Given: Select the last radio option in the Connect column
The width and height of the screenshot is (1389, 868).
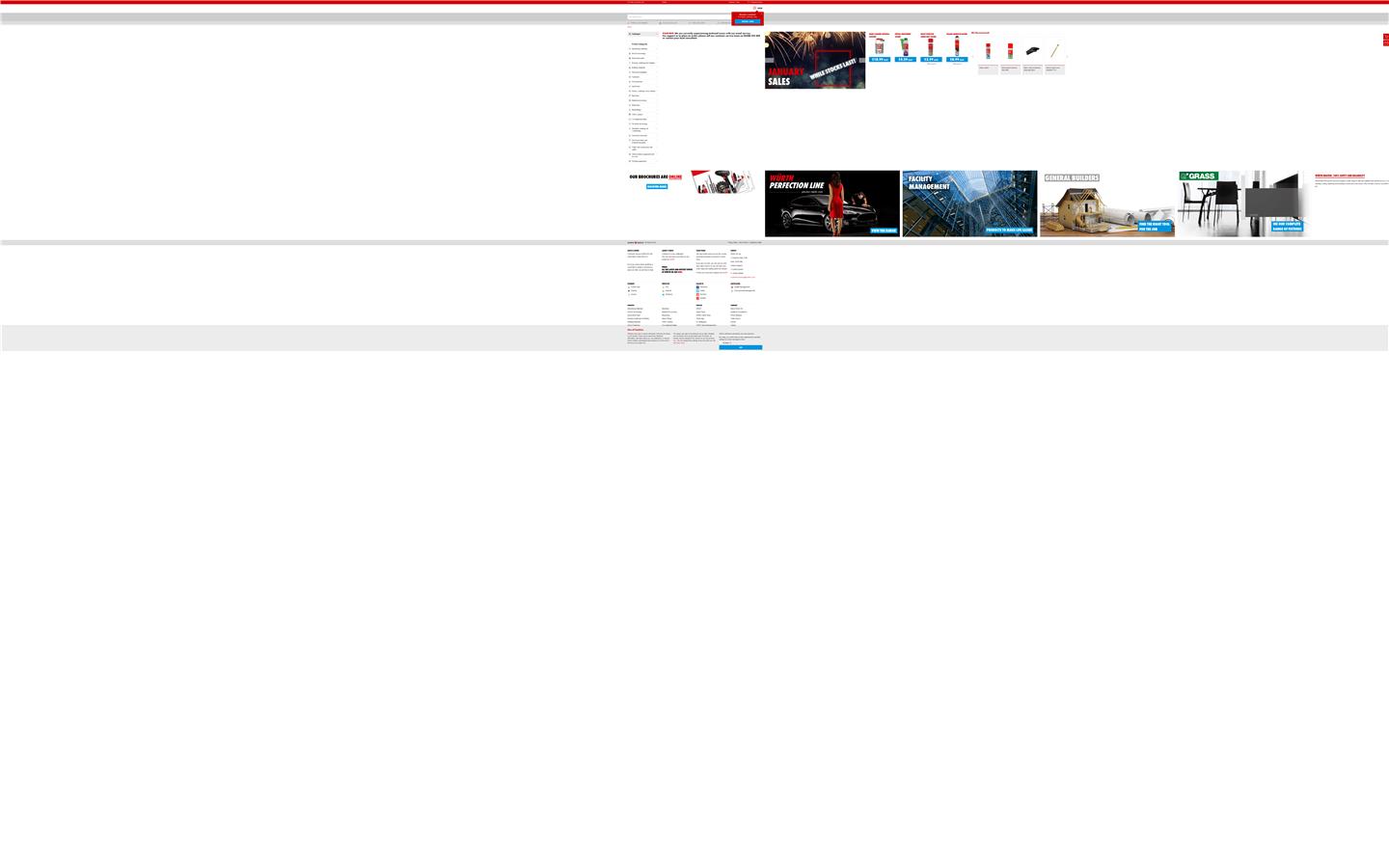Looking at the screenshot, I should click(628, 294).
